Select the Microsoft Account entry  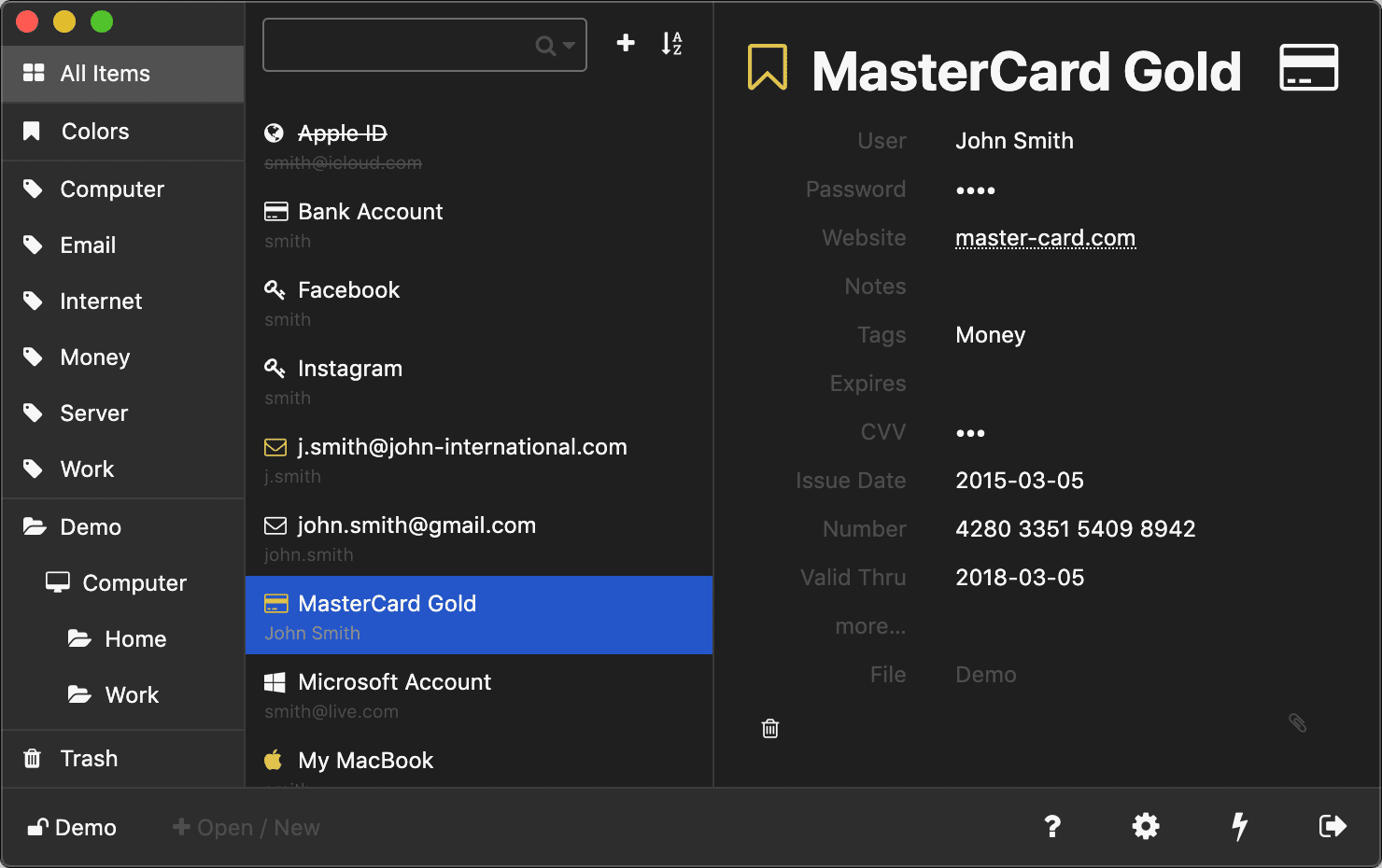pos(479,693)
